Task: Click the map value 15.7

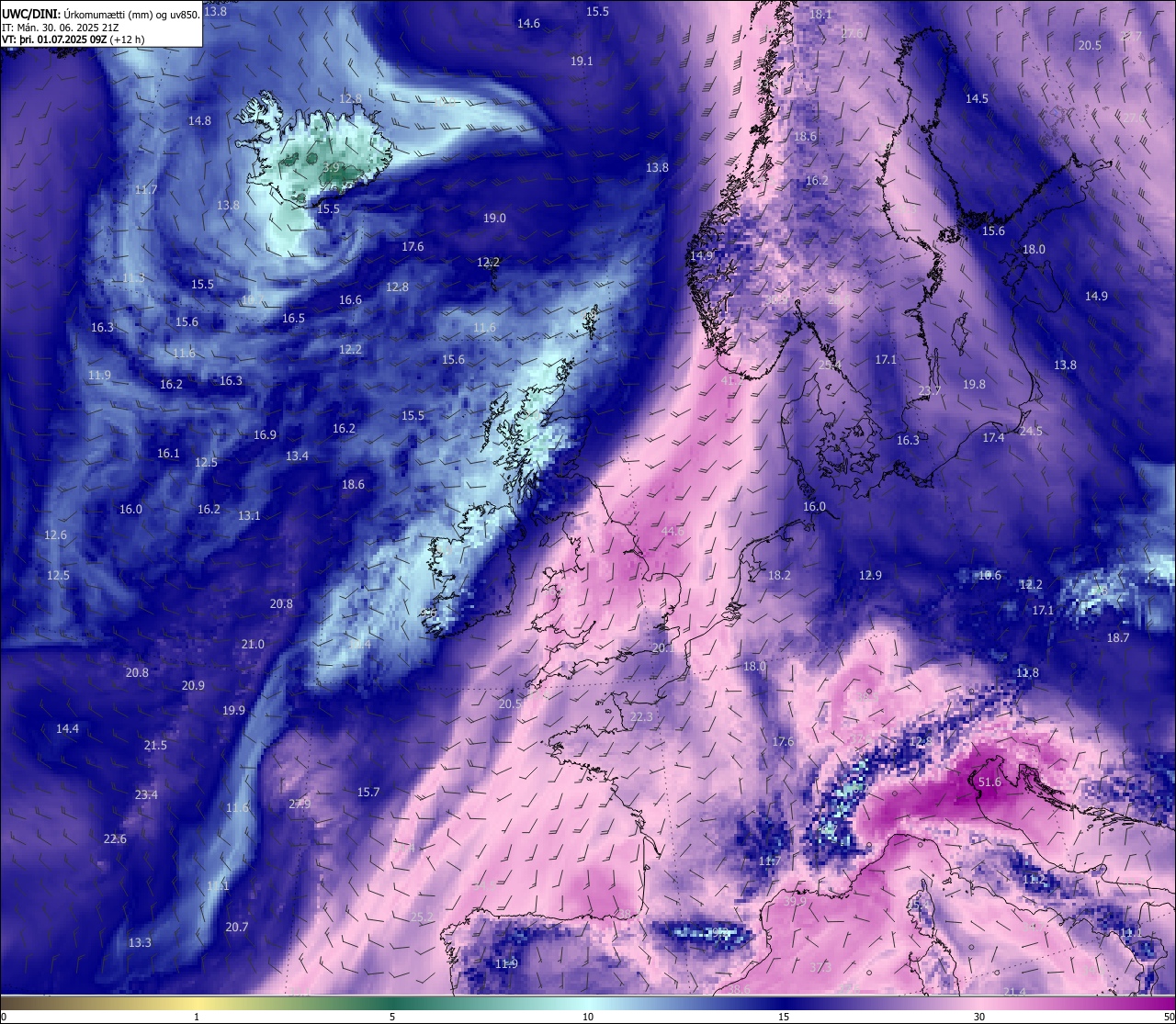Action: coord(368,793)
